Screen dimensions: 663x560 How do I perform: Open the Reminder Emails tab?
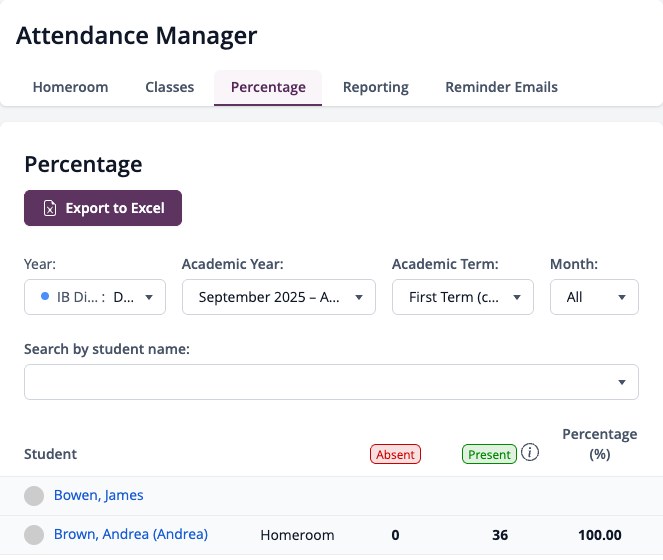(501, 87)
